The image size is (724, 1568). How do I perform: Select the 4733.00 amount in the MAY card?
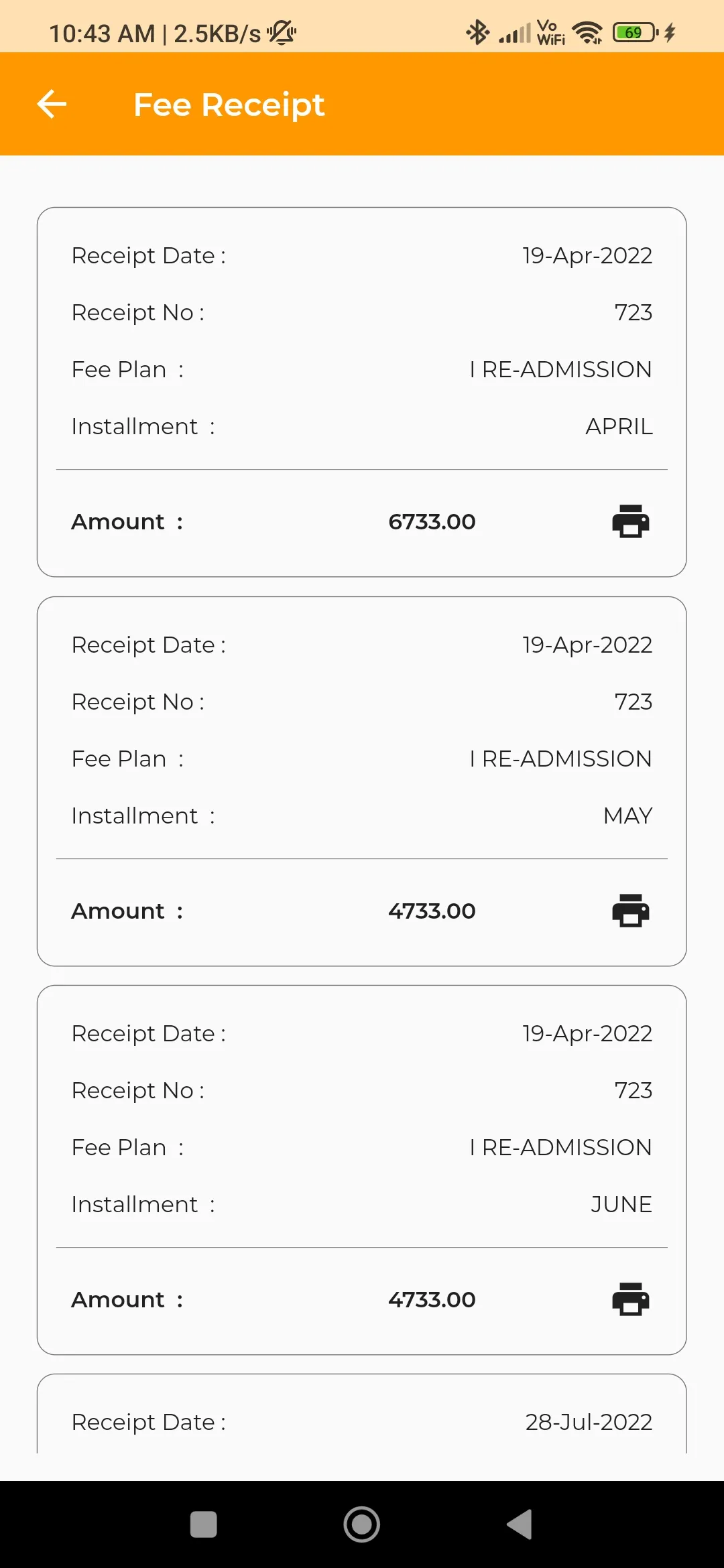click(x=432, y=911)
